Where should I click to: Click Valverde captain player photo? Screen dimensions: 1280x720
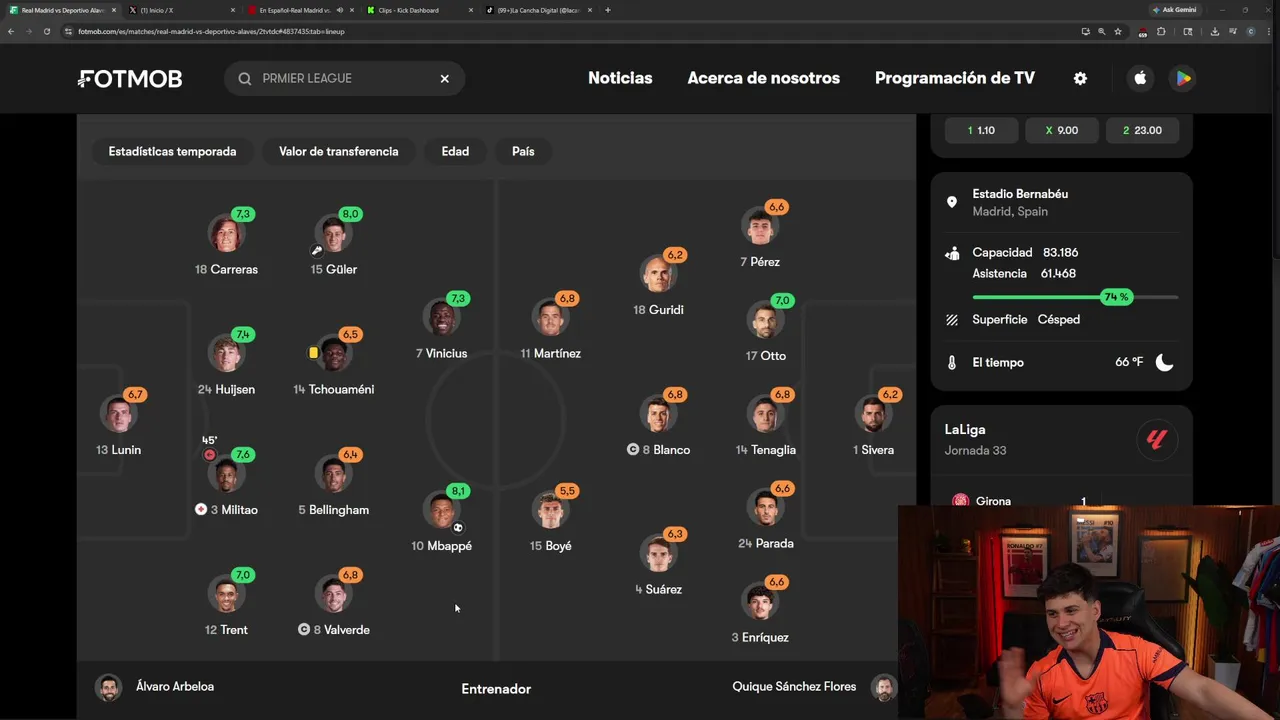tap(334, 594)
